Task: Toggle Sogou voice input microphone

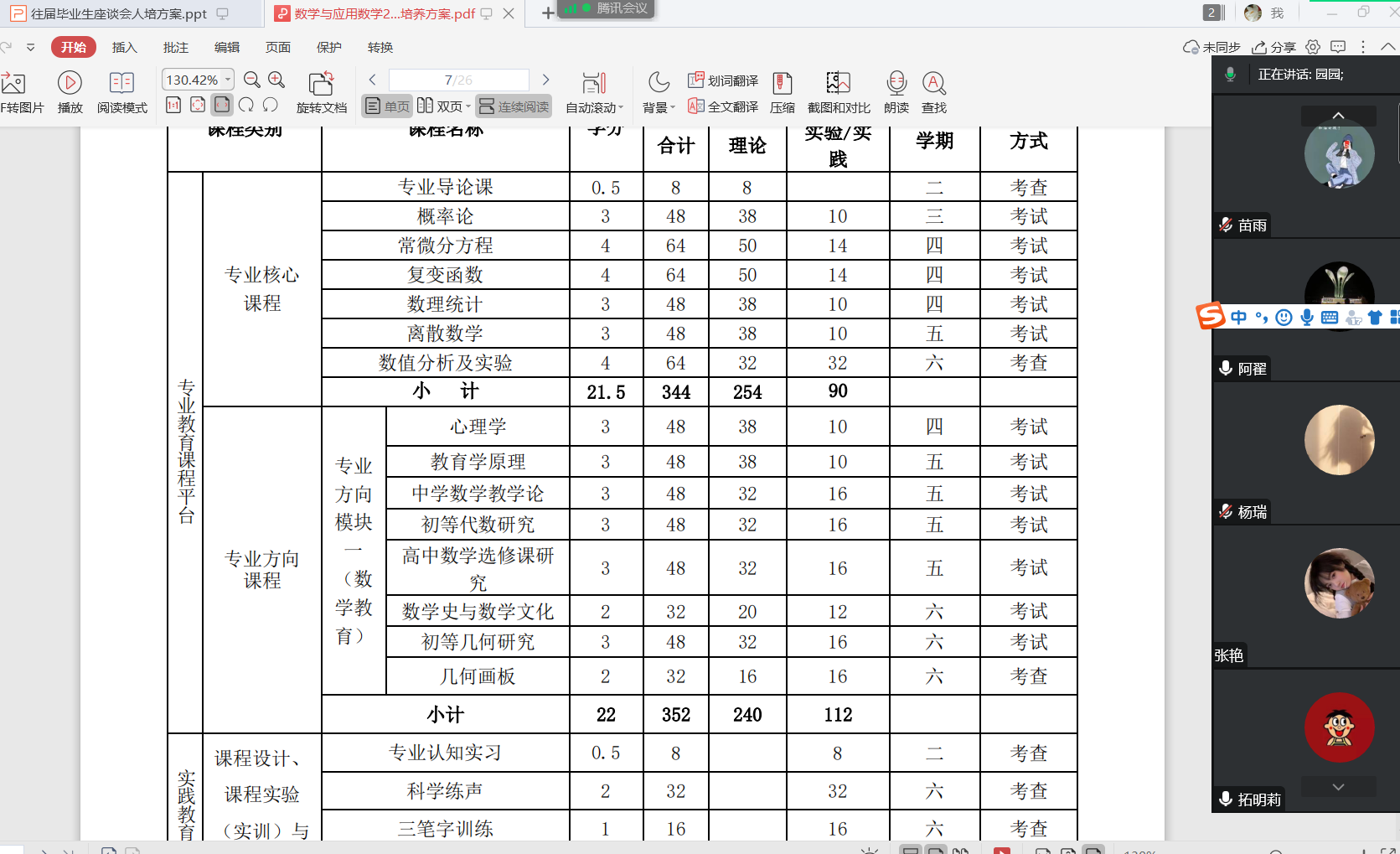Action: [1307, 317]
